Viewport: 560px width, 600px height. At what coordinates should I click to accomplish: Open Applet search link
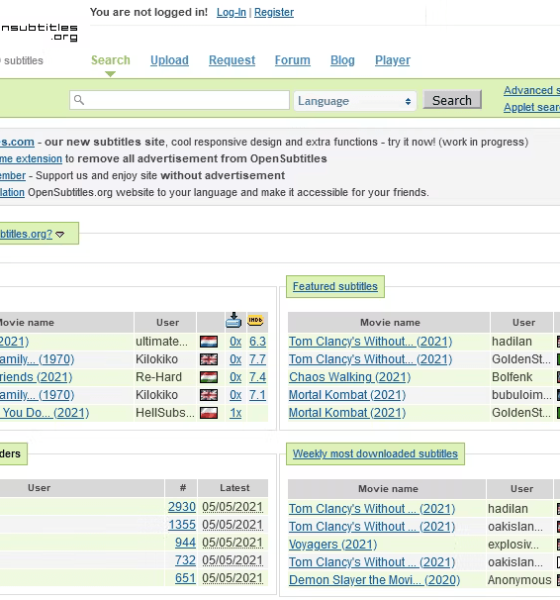(532, 107)
